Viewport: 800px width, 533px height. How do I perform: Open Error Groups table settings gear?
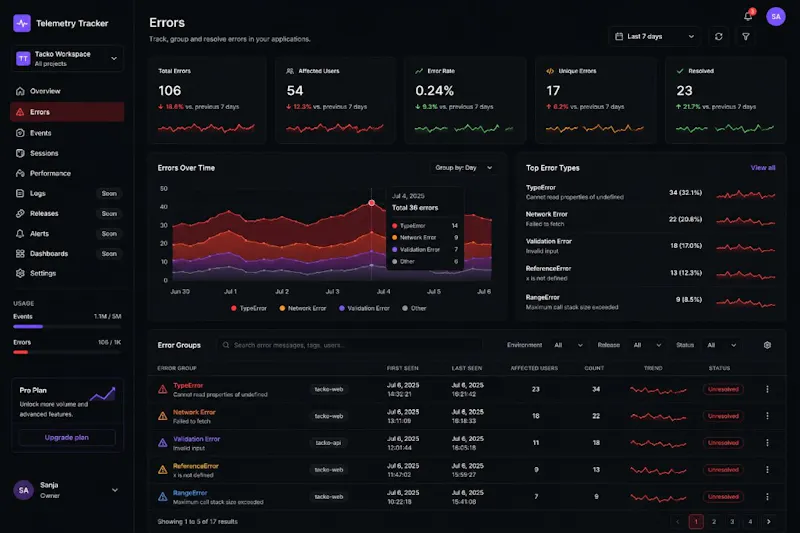(767, 345)
